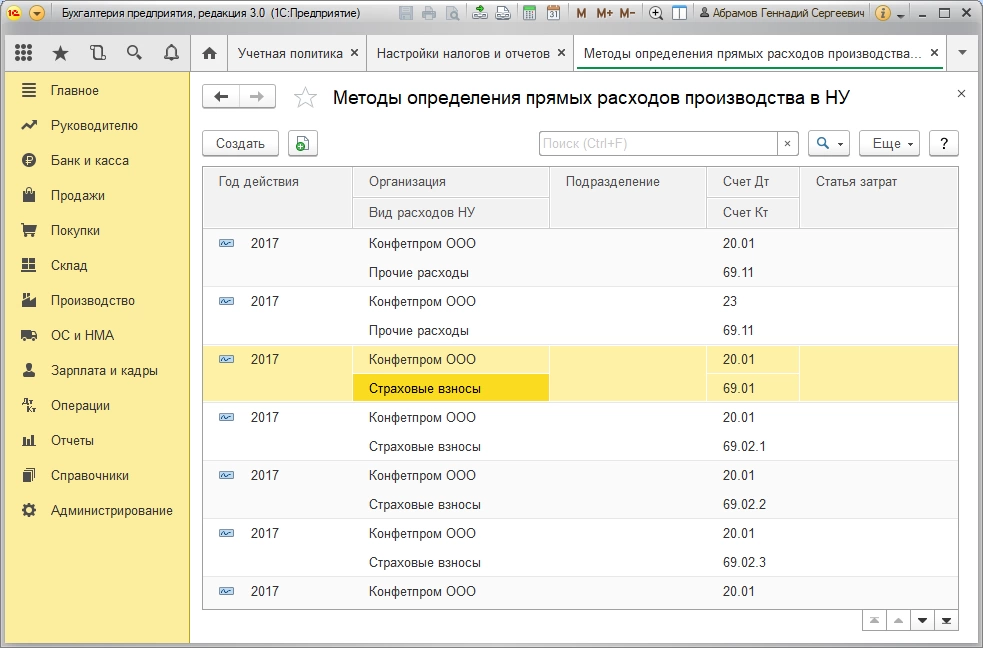Expand the open tabs list arrow
The image size is (983, 648).
[962, 53]
